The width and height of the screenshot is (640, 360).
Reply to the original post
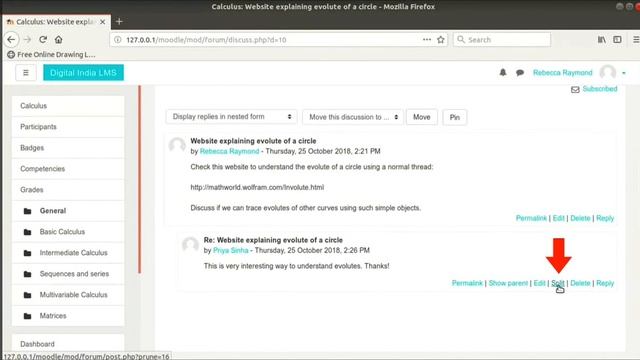coord(605,218)
